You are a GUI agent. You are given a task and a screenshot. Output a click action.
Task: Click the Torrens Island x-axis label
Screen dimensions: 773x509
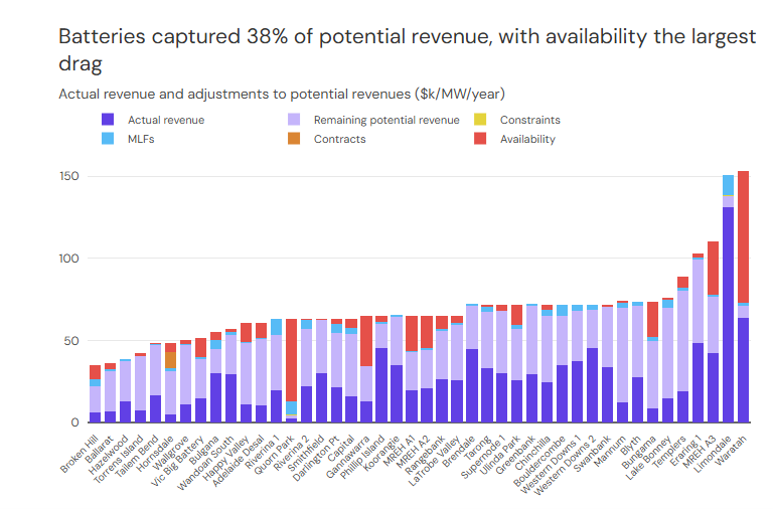[x=119, y=459]
